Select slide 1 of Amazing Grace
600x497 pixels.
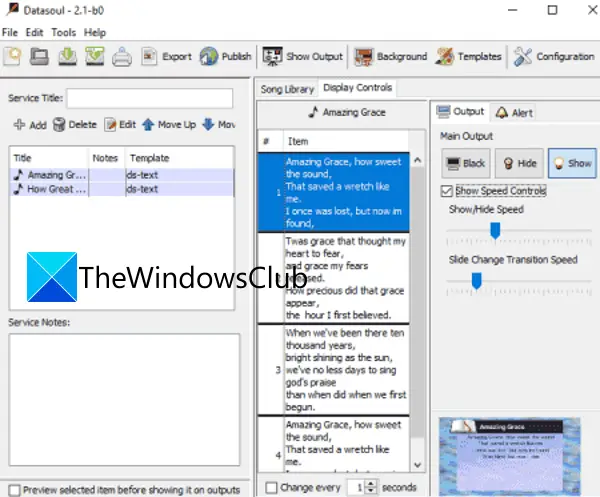tap(334, 192)
